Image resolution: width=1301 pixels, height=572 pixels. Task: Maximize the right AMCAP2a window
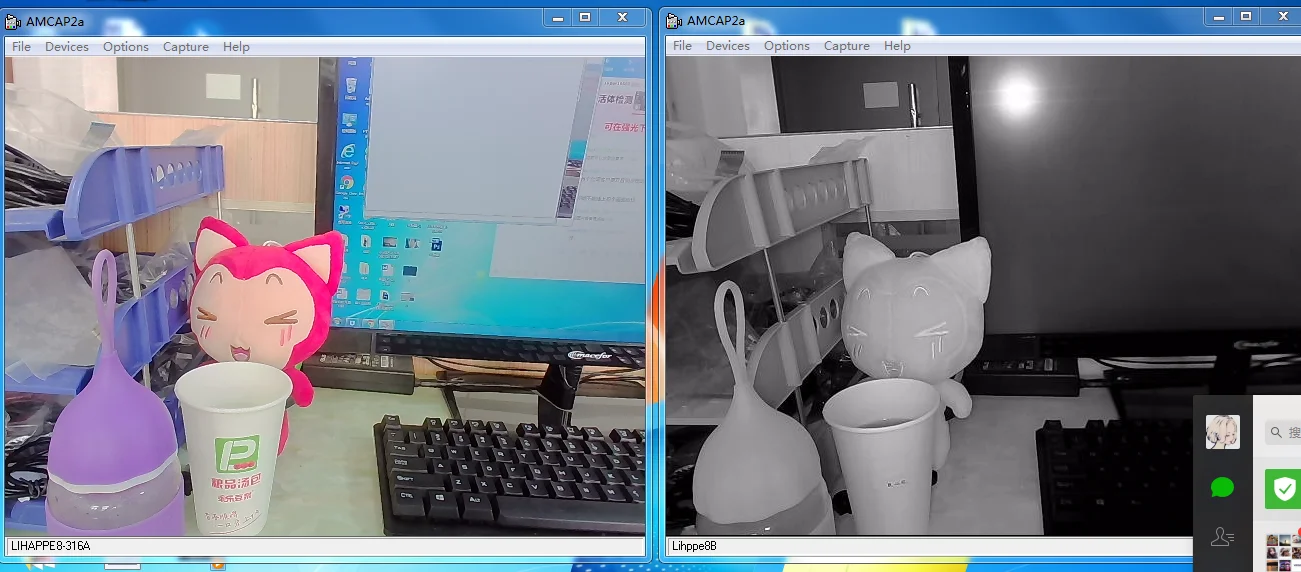1246,17
